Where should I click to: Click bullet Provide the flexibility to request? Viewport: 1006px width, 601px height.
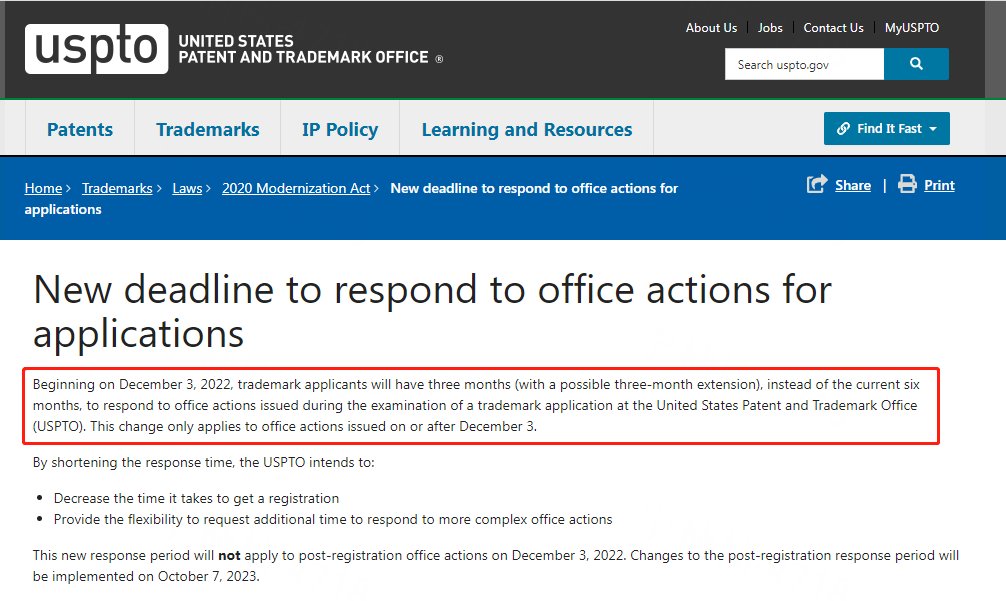[333, 520]
